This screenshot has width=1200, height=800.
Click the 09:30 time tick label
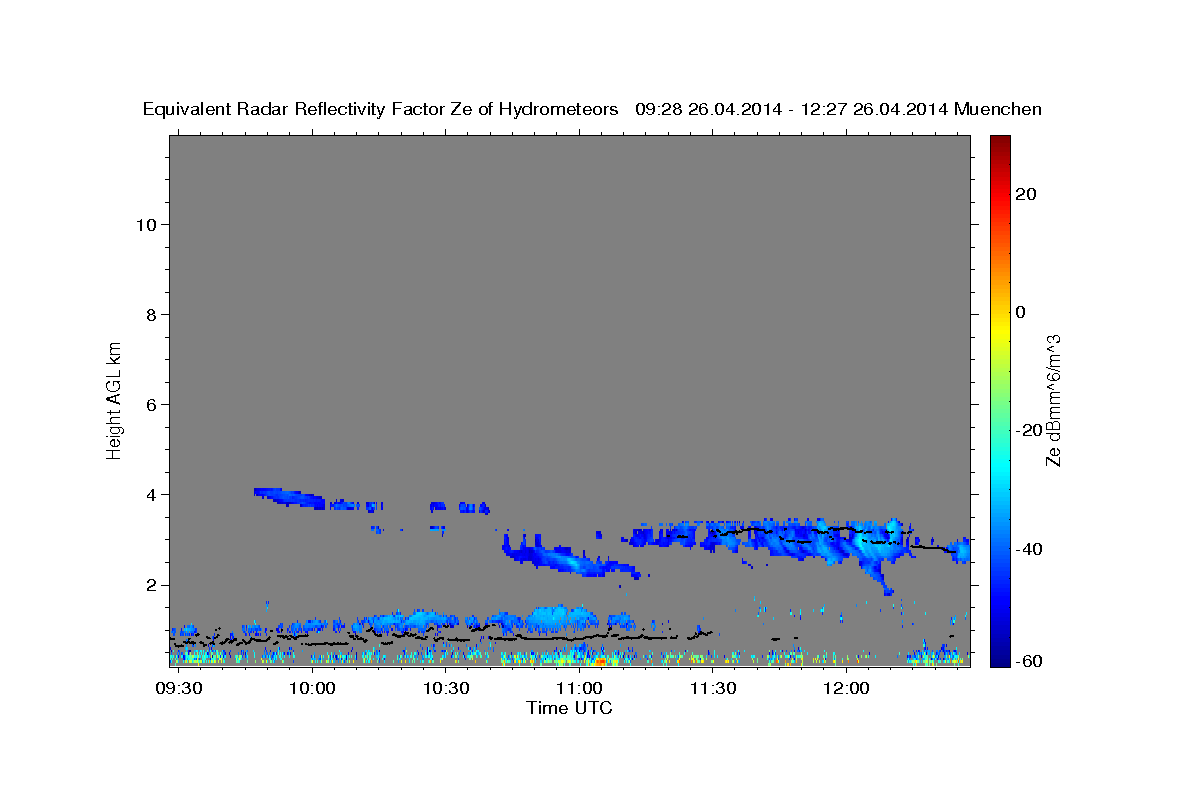click(179, 689)
